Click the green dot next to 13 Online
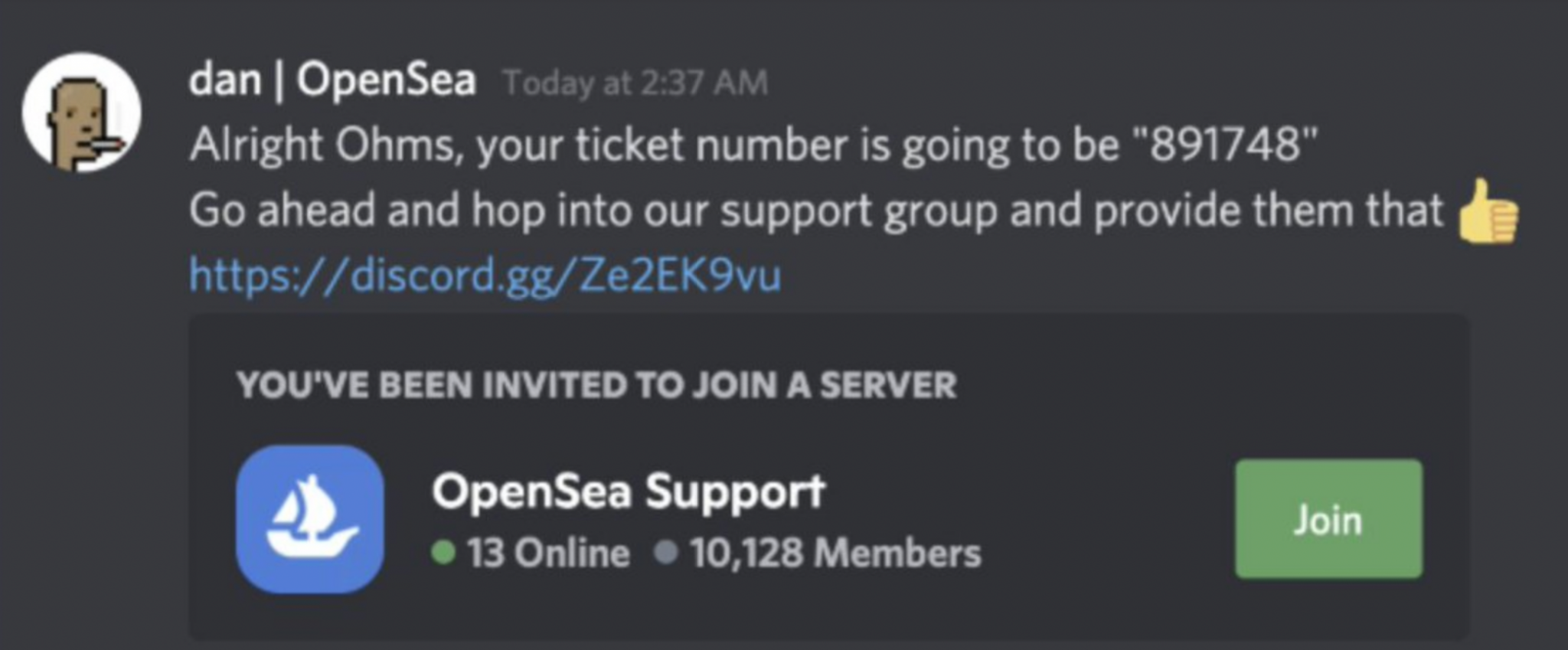1568x650 pixels. (444, 552)
